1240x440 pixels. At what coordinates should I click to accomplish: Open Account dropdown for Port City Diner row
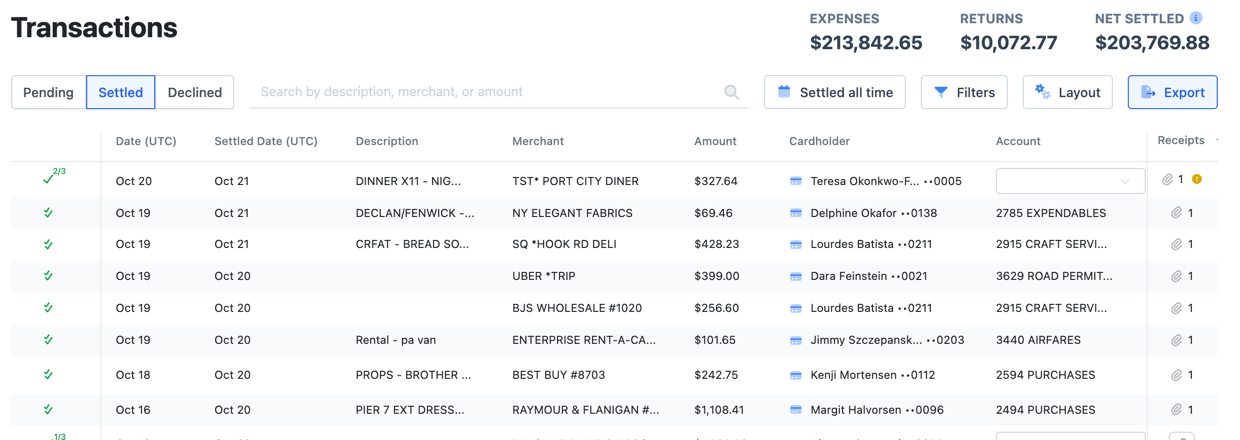(x=1070, y=181)
